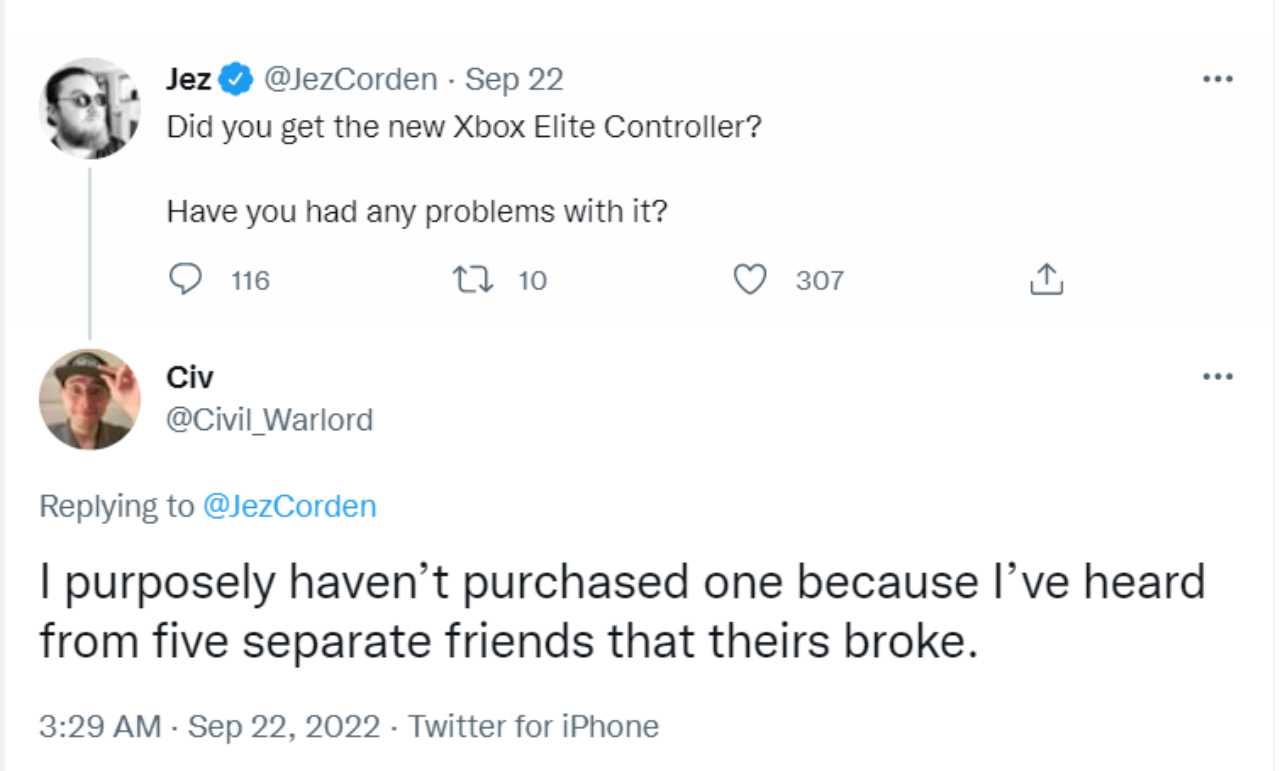Share Jez's tweet using the upload arrow icon
The width and height of the screenshot is (1280, 771).
(1045, 280)
